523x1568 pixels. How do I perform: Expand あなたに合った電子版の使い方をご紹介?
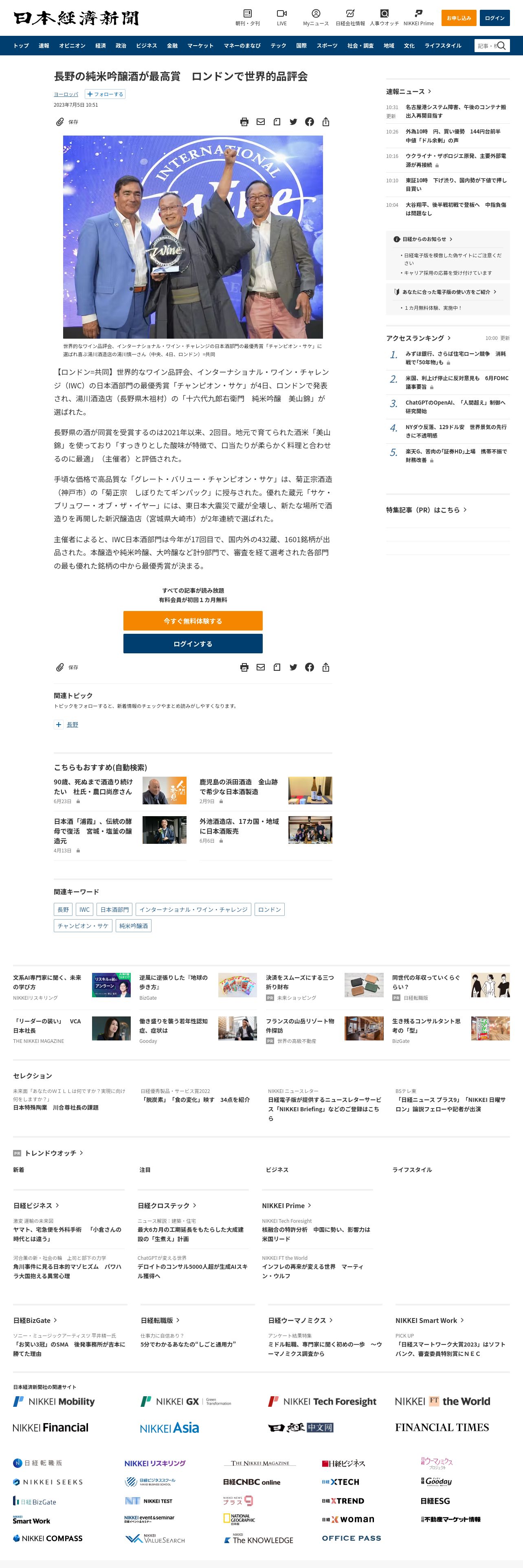point(445,292)
